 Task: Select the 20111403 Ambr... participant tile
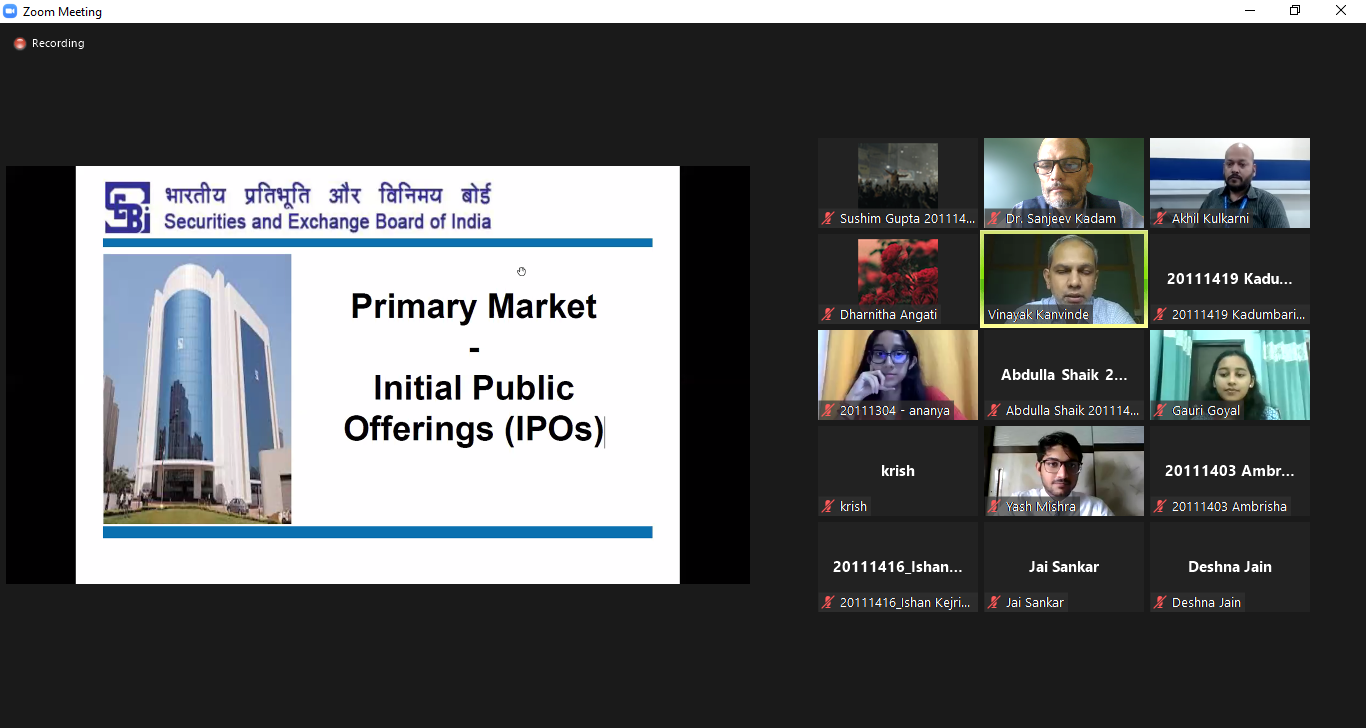[x=1230, y=471]
